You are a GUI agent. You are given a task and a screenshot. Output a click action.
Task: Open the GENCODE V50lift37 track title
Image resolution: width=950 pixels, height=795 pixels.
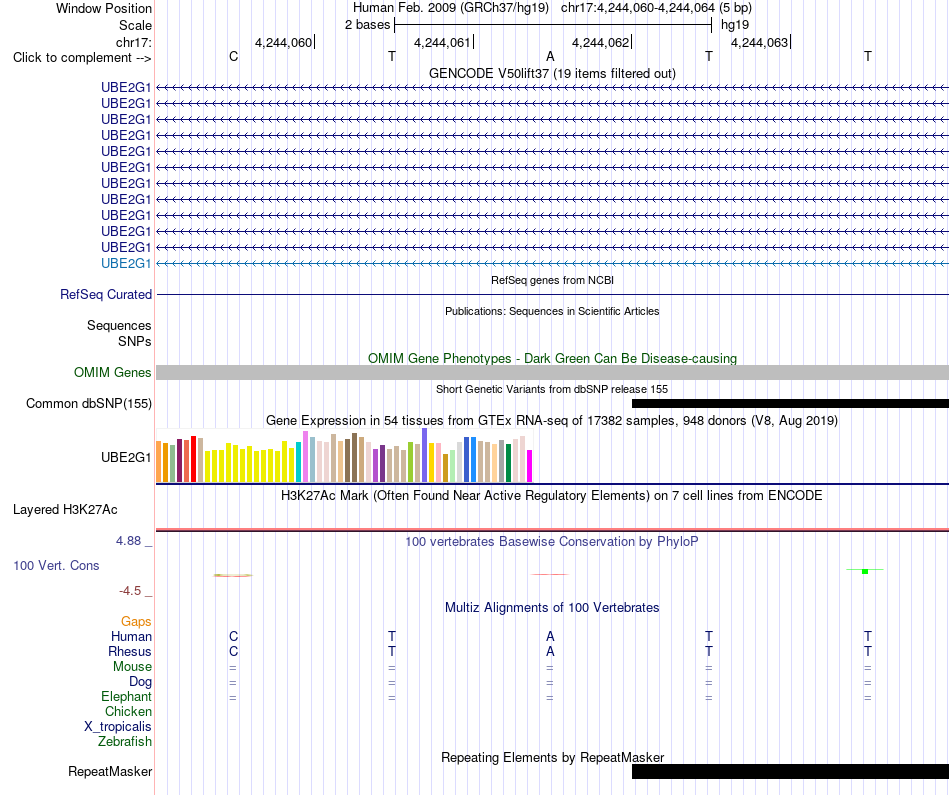(x=552, y=73)
